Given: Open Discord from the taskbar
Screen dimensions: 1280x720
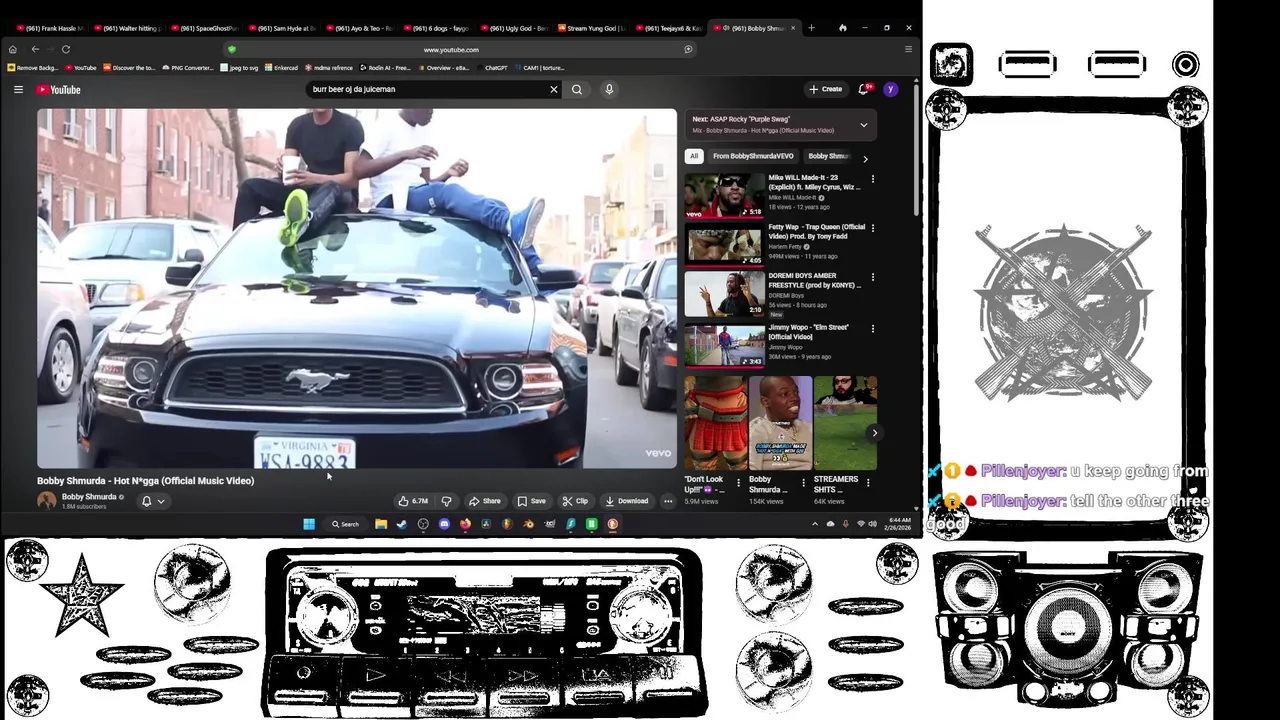Looking at the screenshot, I should click(444, 524).
